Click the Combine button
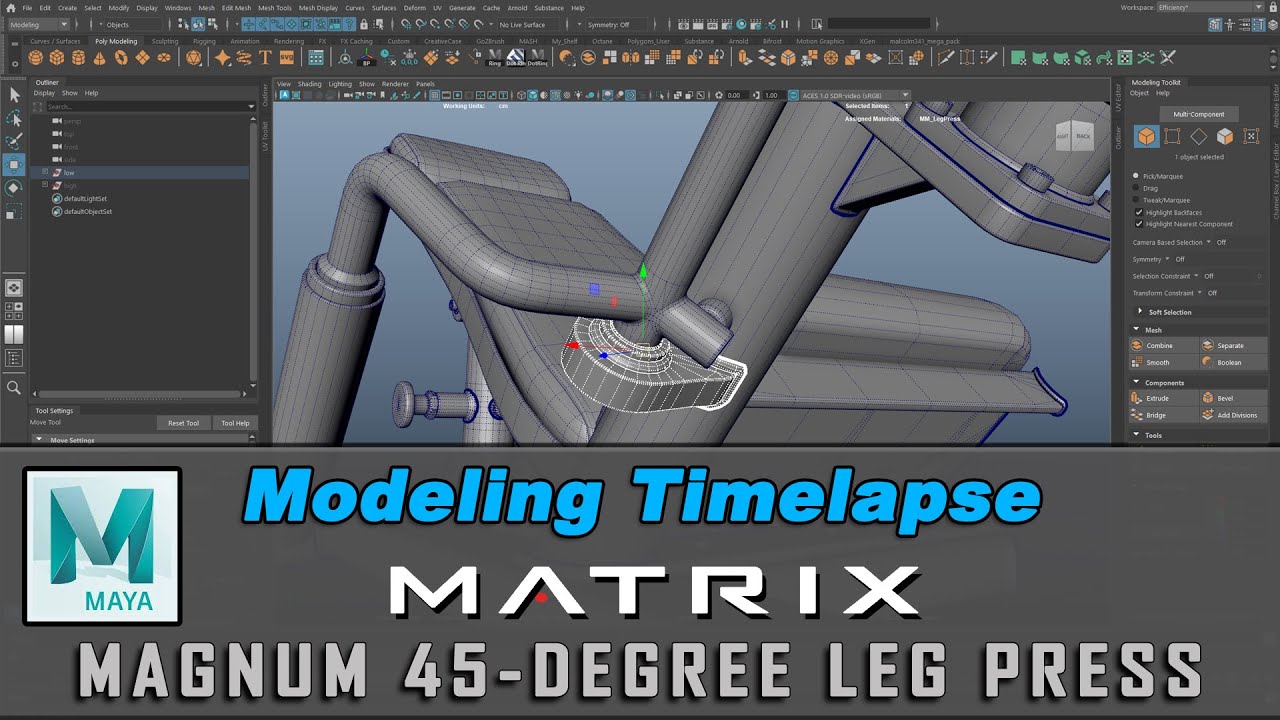The width and height of the screenshot is (1280, 720). (1164, 345)
